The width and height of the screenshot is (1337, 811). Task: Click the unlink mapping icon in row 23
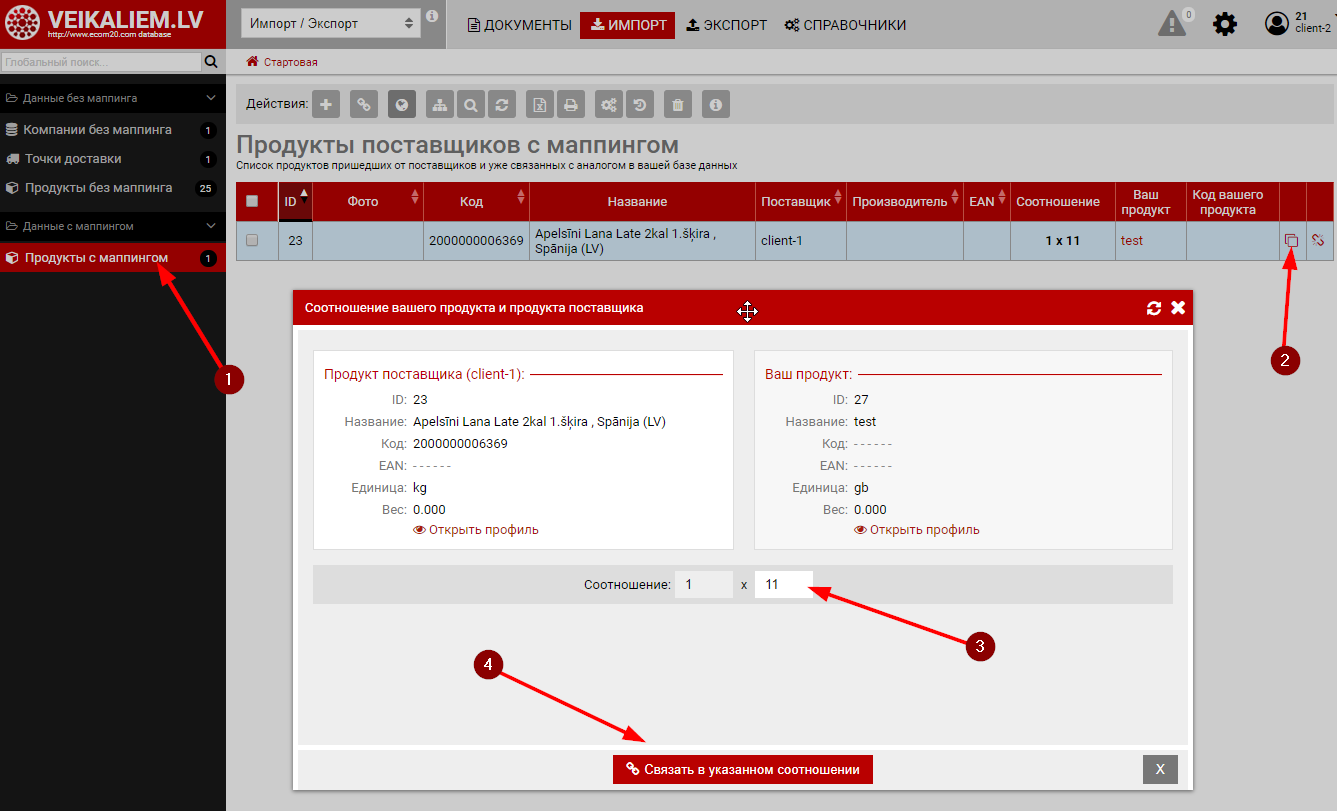[1318, 240]
